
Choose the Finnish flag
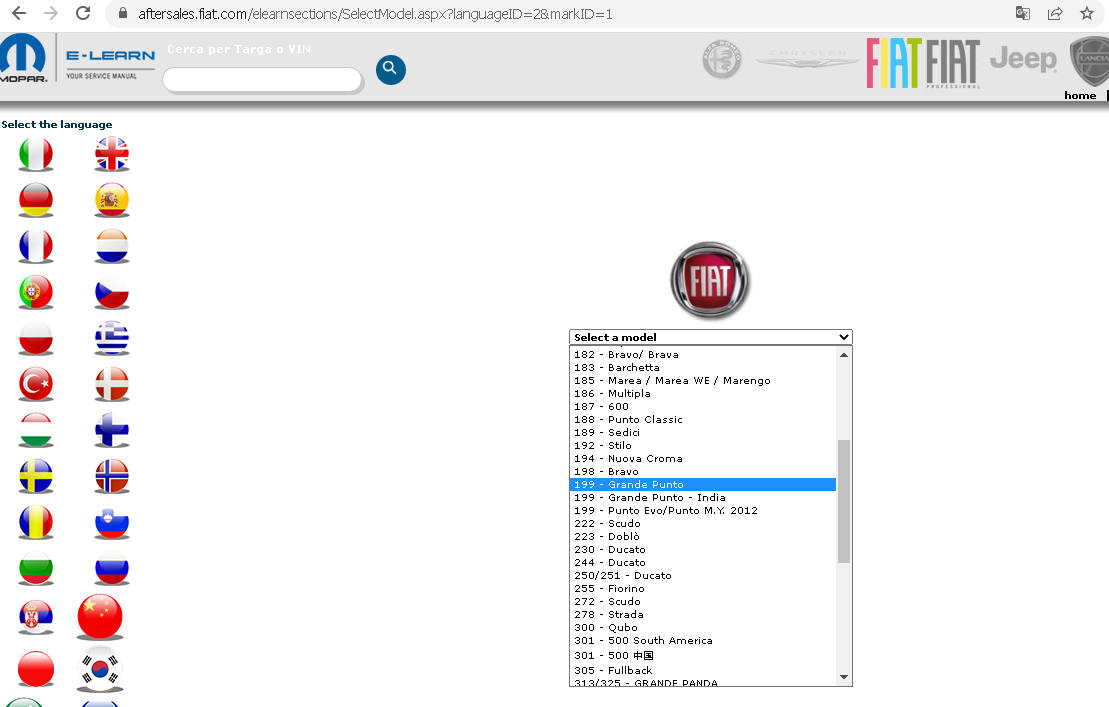[x=112, y=430]
